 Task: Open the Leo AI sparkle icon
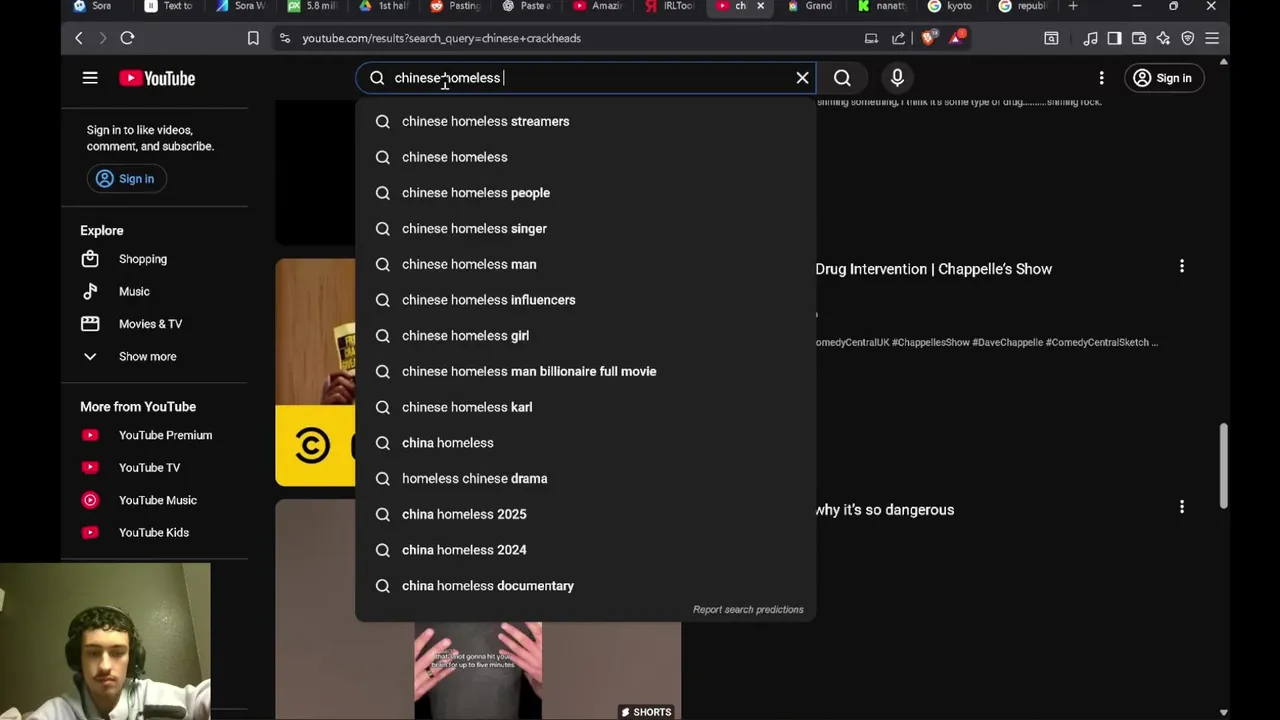(1163, 38)
